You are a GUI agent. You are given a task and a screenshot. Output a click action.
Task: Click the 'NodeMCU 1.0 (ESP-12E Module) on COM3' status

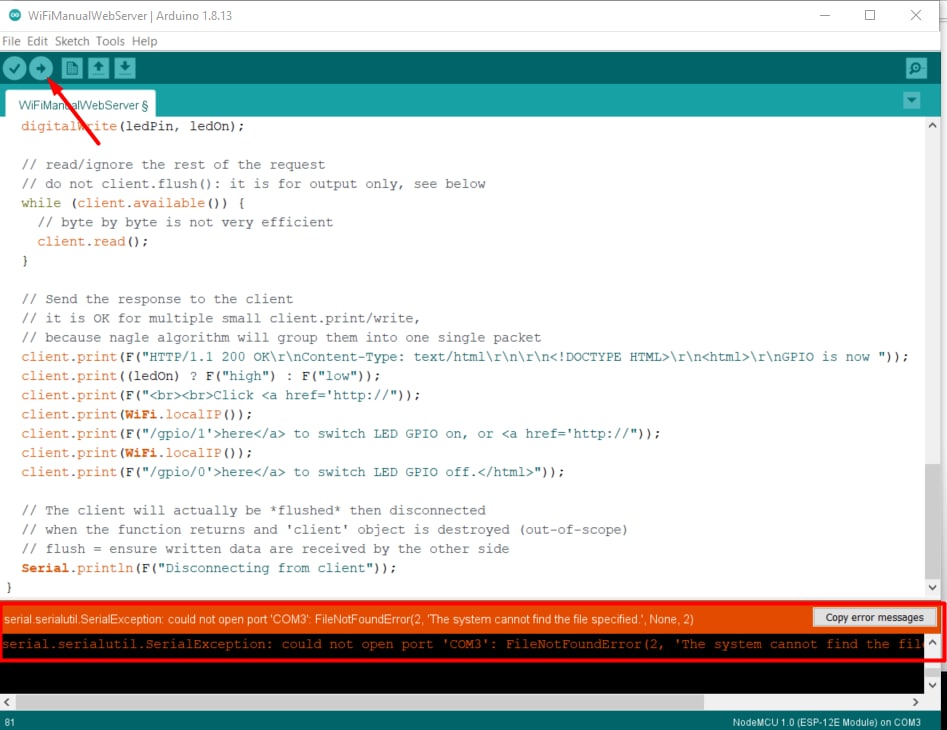coord(826,722)
